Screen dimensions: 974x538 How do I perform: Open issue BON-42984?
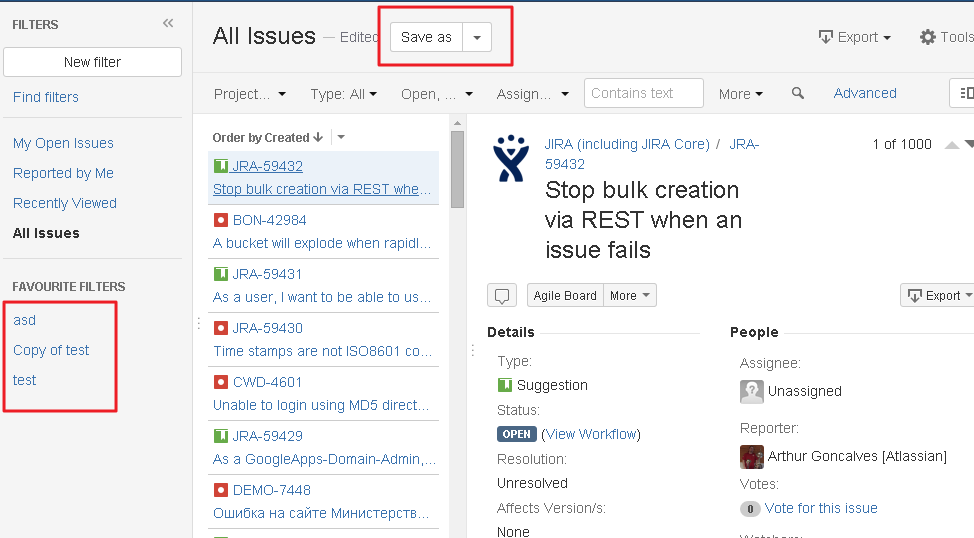click(270, 220)
